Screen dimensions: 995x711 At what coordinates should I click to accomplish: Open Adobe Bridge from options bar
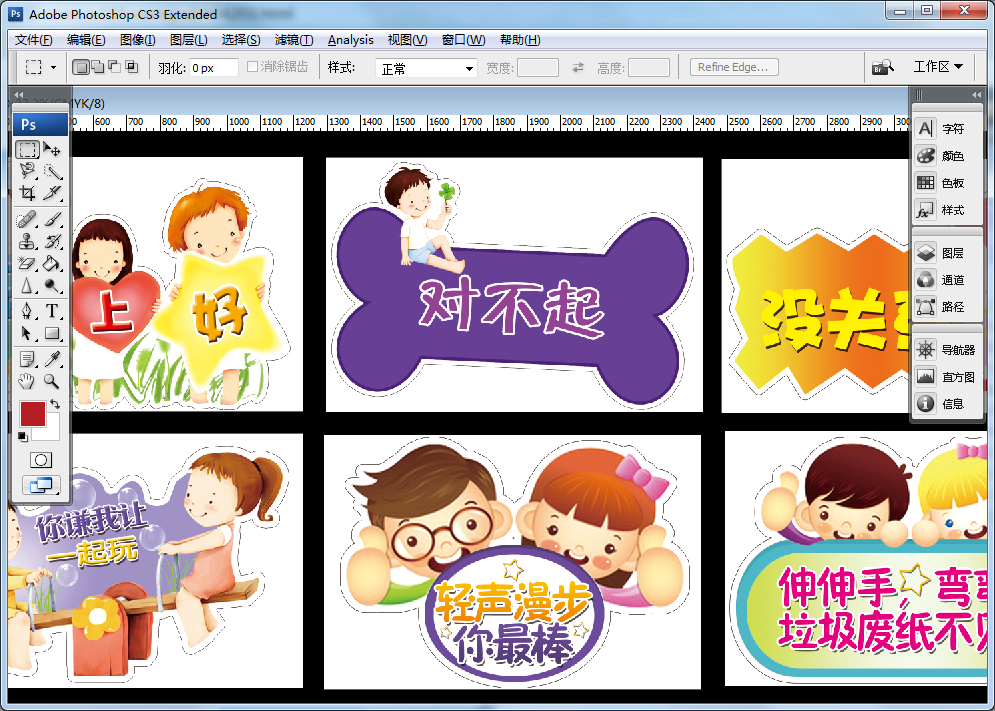point(882,67)
